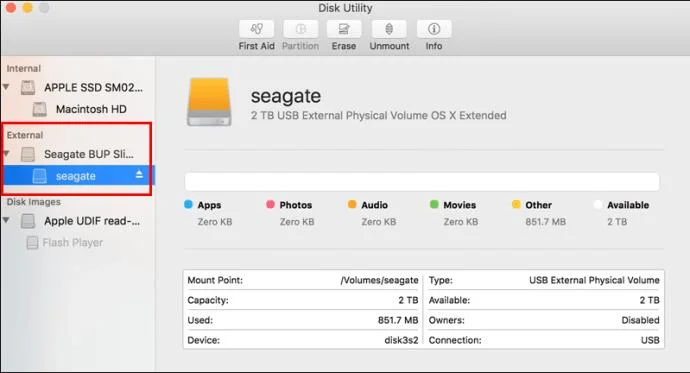
Task: Click the Partition label
Action: [301, 46]
